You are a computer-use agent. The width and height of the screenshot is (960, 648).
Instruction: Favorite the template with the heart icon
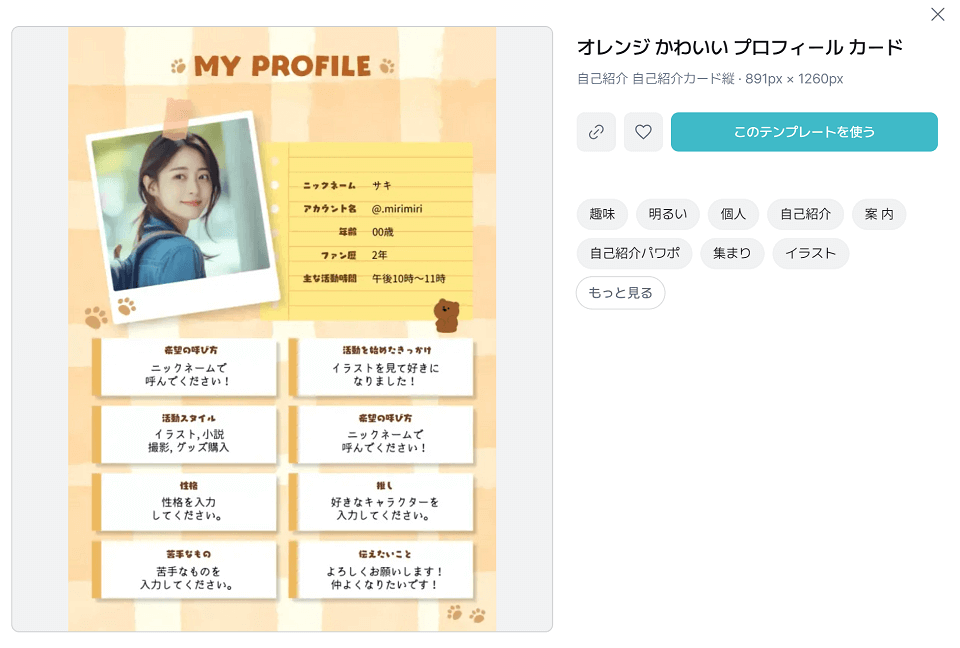point(643,132)
